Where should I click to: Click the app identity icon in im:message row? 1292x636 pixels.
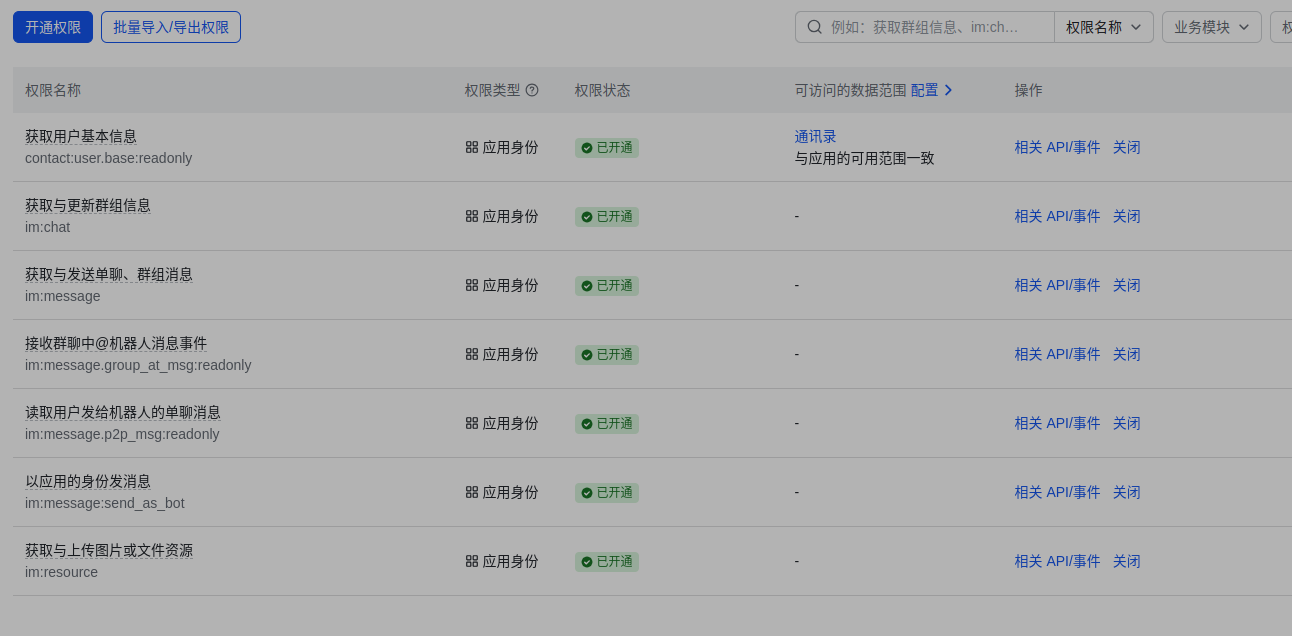[x=472, y=285]
